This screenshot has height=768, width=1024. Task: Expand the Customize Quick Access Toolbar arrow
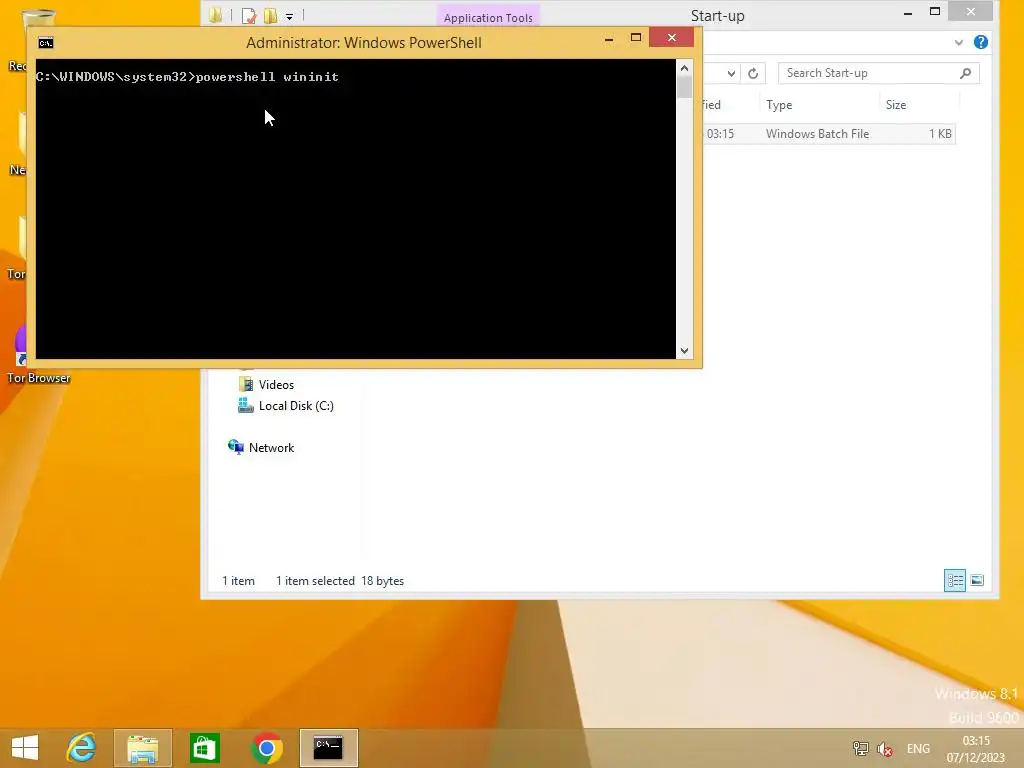coord(289,16)
